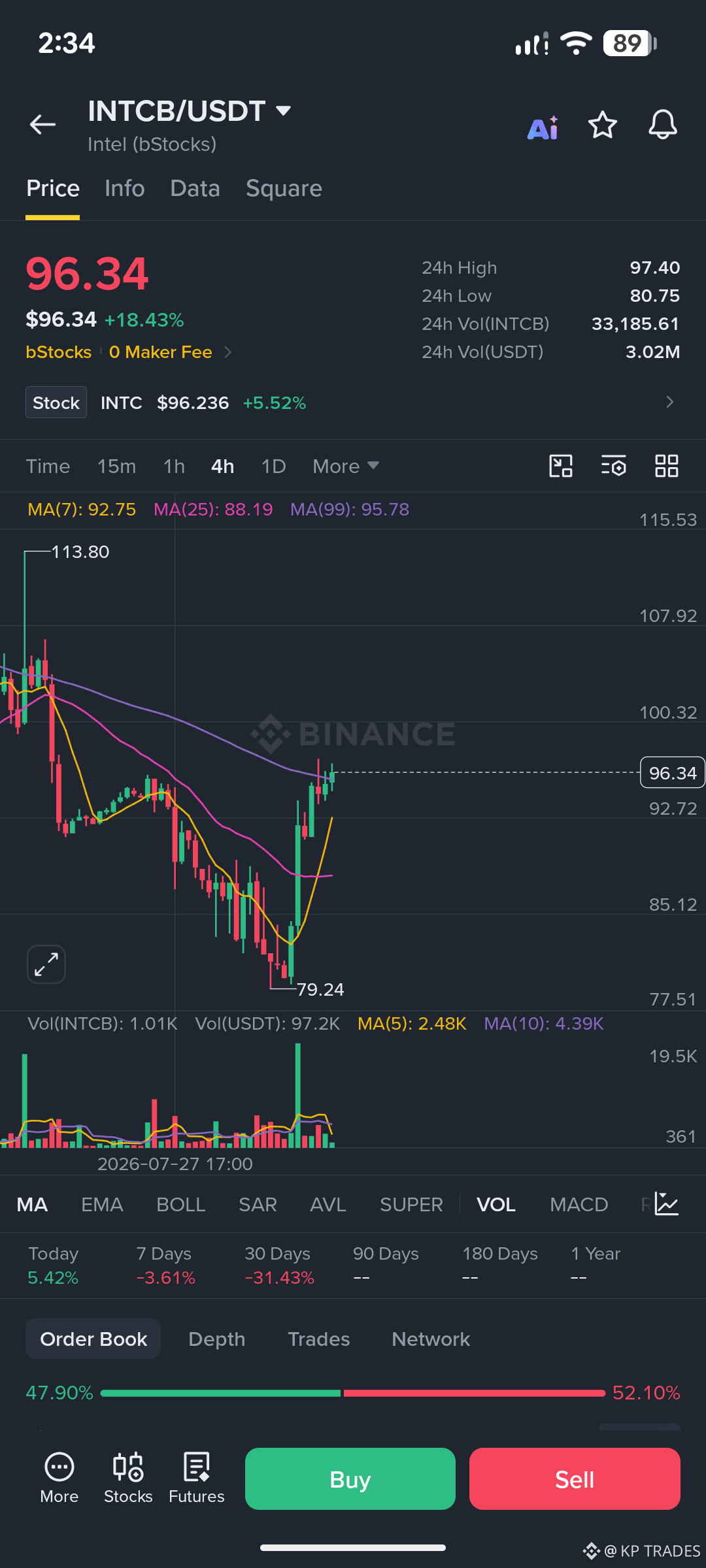Screen dimensions: 706x1568
Task: Open the Stock INTC details chevron
Action: point(669,402)
